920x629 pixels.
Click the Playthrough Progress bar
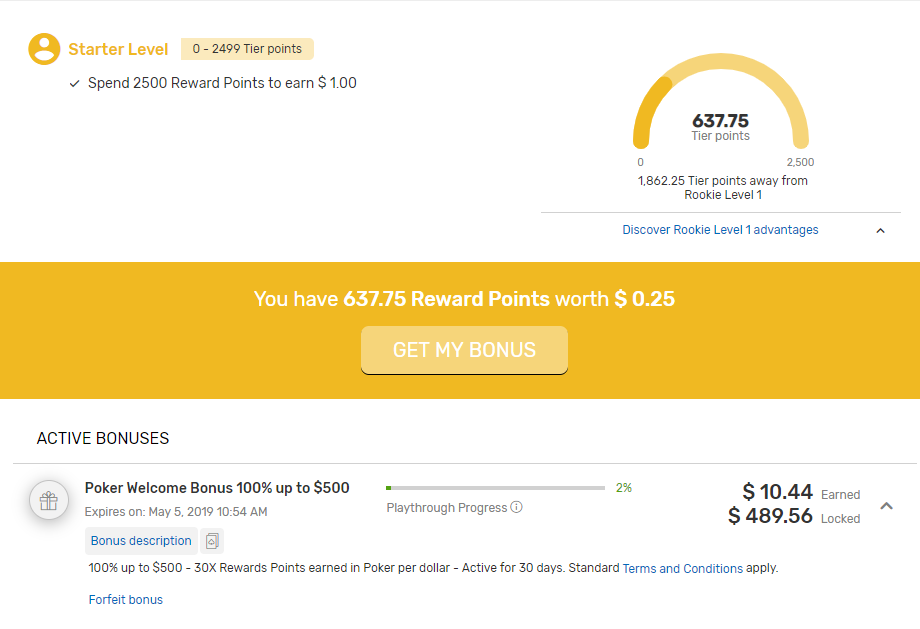[495, 488]
